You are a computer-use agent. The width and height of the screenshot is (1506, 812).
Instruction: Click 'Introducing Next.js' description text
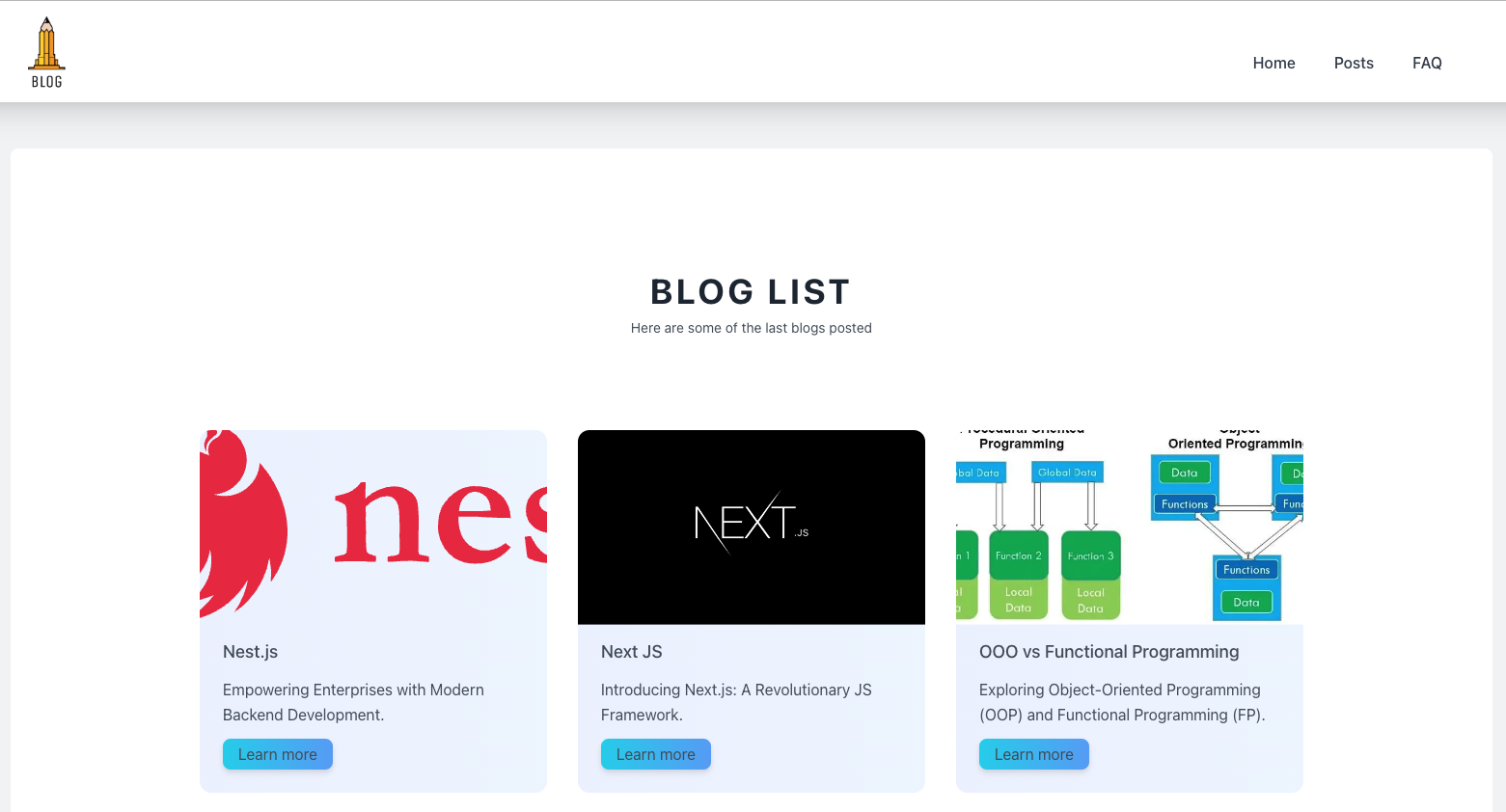[x=736, y=702]
